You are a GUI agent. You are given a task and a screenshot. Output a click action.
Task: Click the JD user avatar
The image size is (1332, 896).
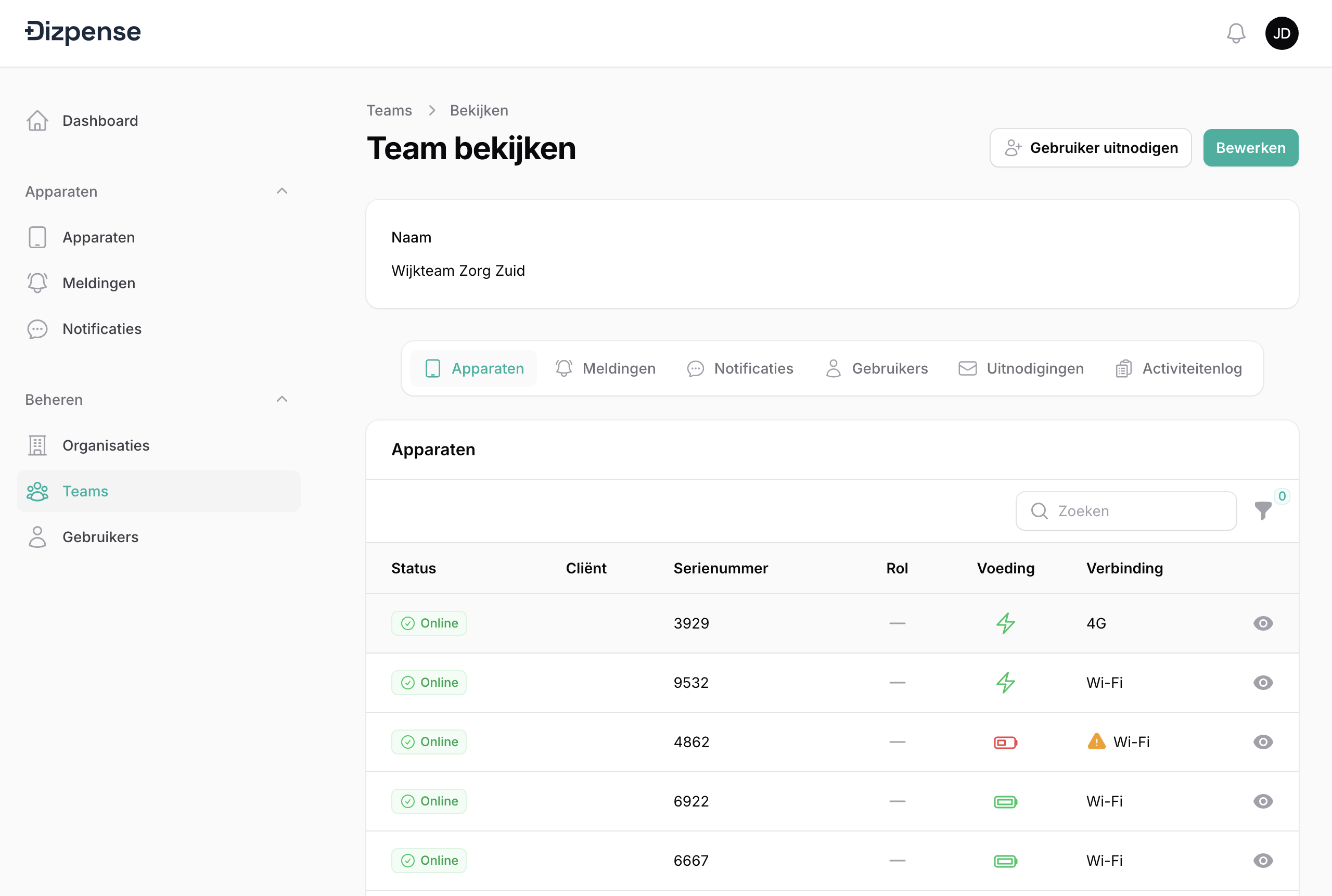coord(1281,33)
